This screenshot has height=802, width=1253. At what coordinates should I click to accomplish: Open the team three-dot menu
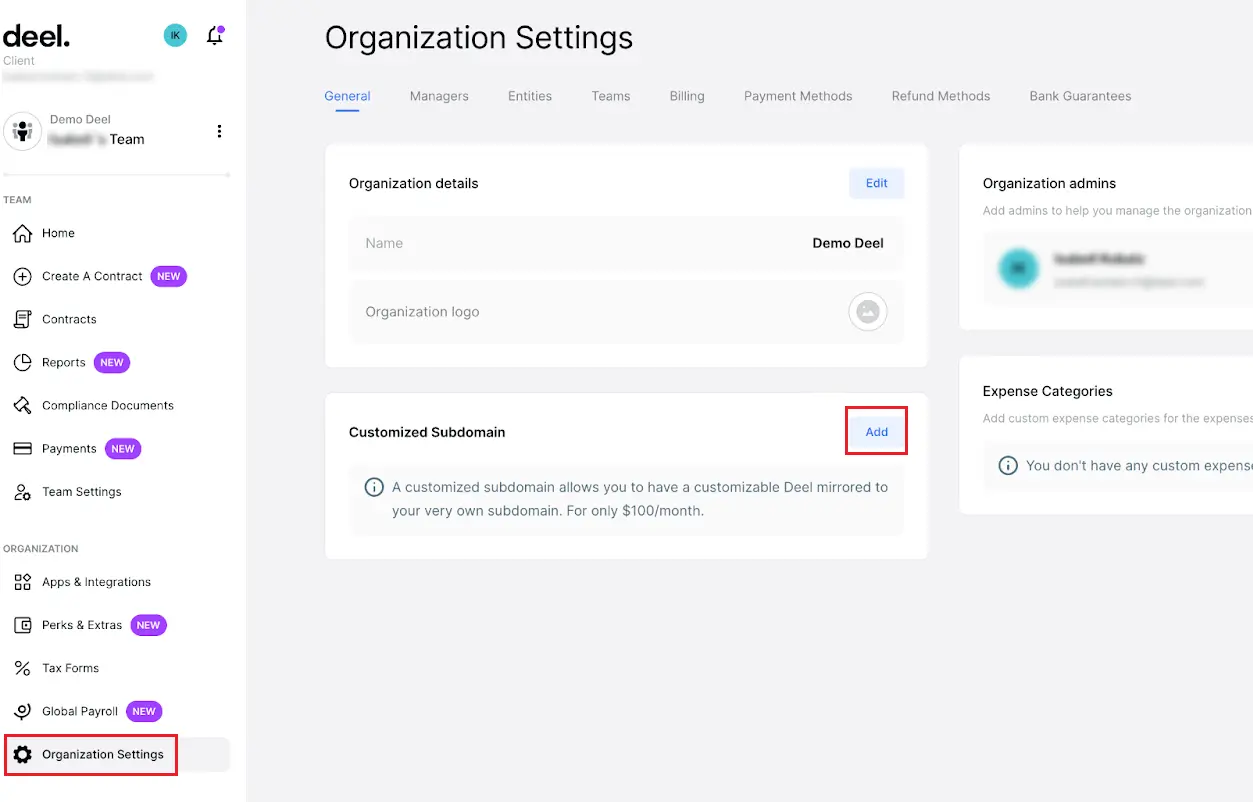coord(219,131)
